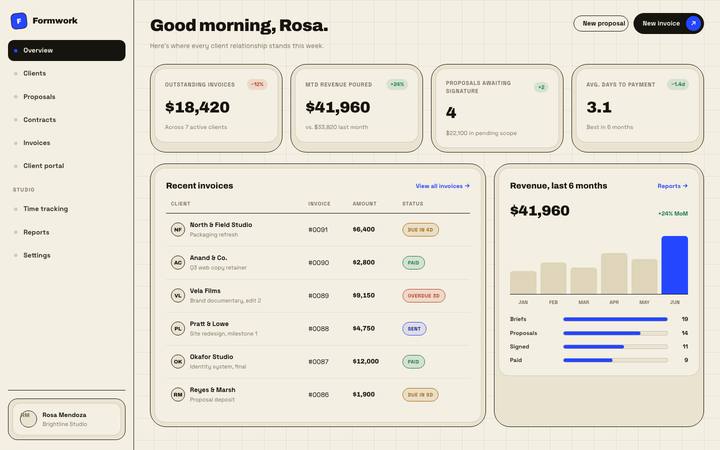Open the PL avatar for Pratt & Lowe
Screen dimensions: 720x450
point(178,328)
